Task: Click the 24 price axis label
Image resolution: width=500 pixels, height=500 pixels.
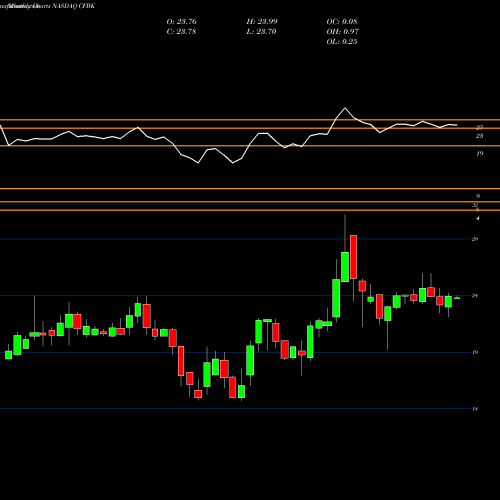Action: tap(475, 296)
